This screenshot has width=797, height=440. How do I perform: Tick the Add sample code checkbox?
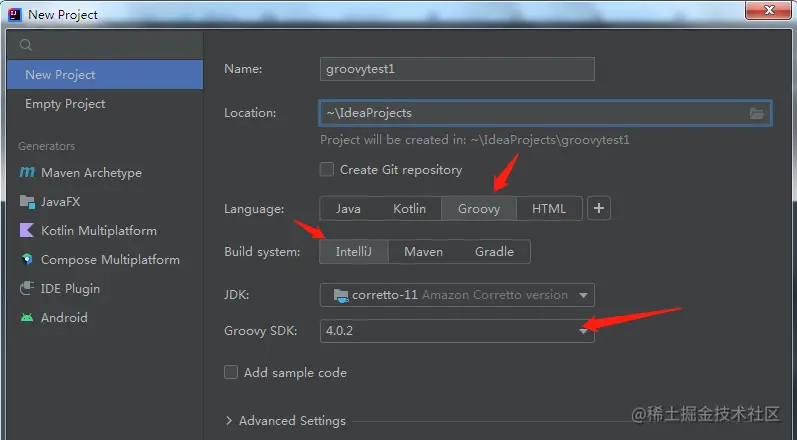coord(231,372)
